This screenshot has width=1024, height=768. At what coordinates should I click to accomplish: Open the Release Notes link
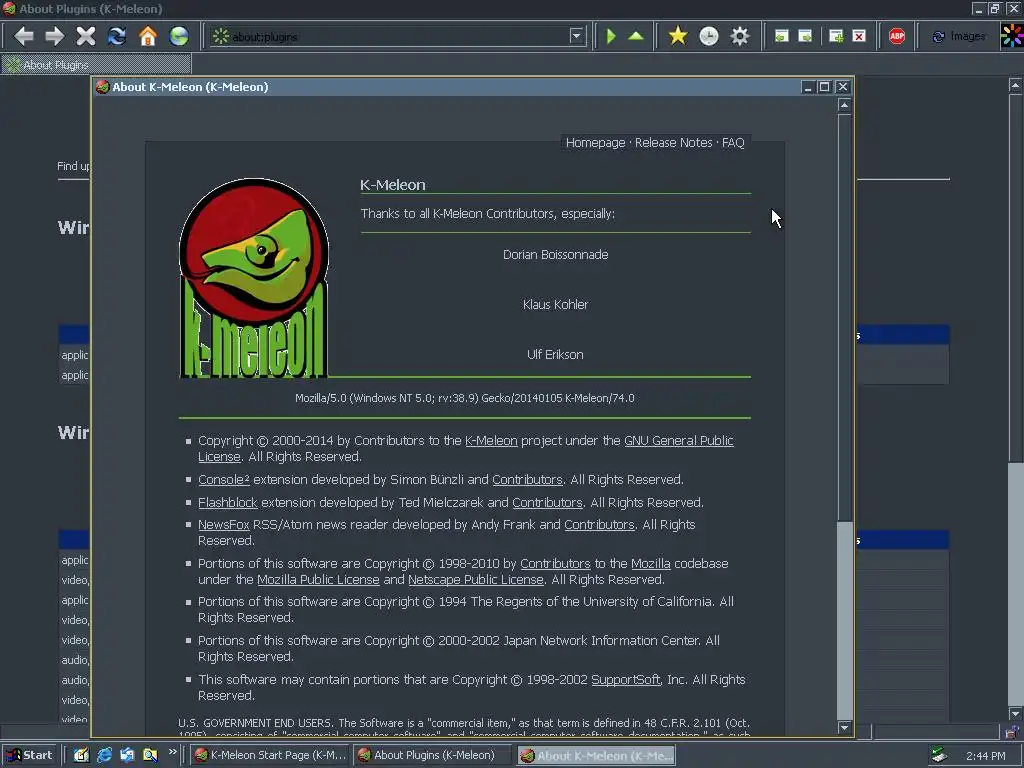673,142
